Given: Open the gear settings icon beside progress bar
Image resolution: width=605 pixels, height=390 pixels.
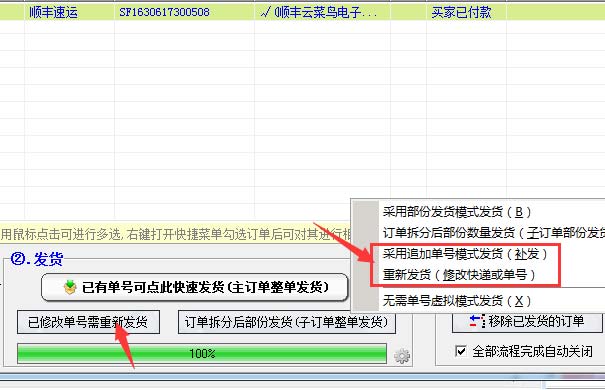Looking at the screenshot, I should [402, 356].
